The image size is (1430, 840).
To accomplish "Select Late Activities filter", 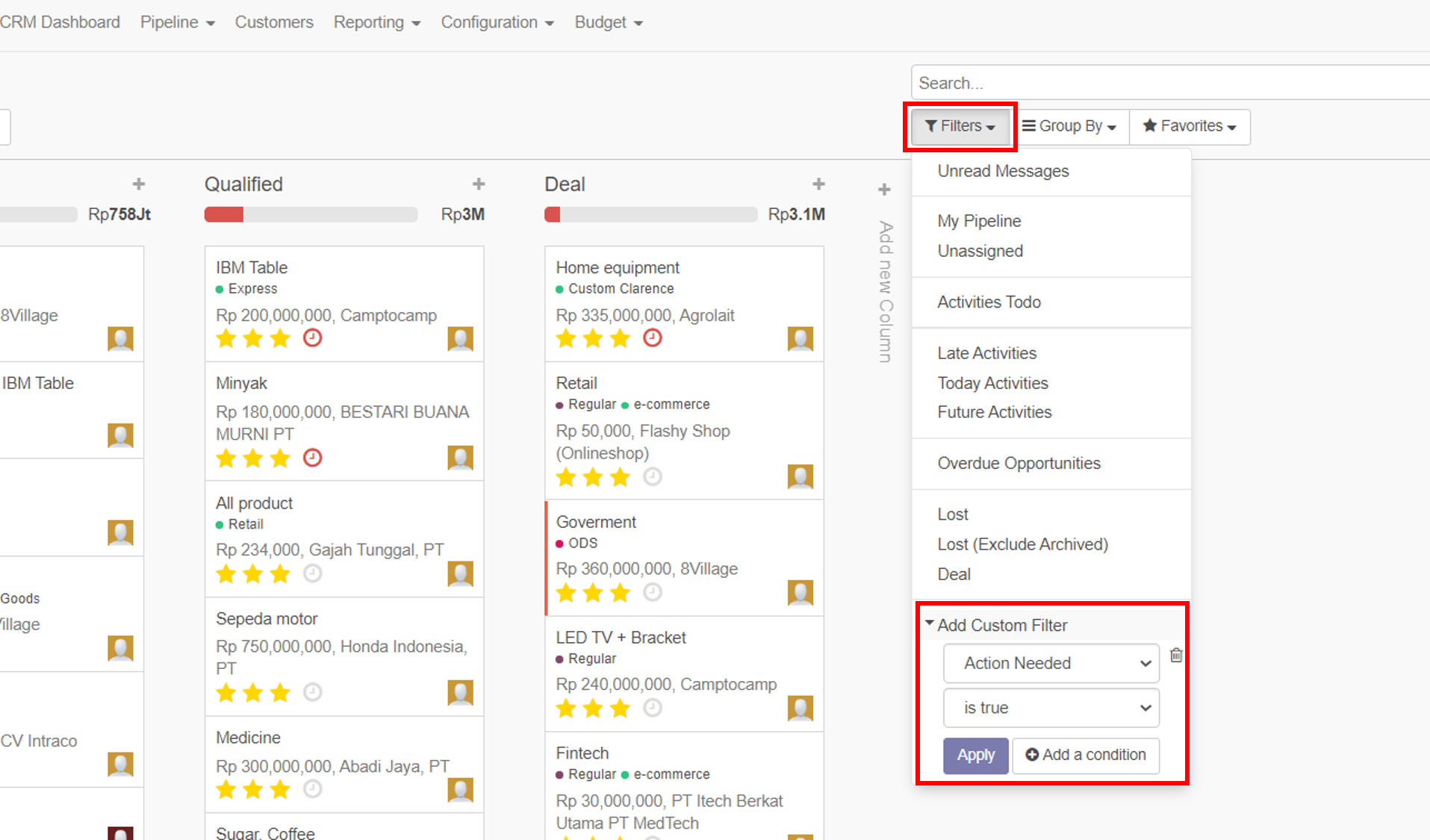I will 1051,353.
